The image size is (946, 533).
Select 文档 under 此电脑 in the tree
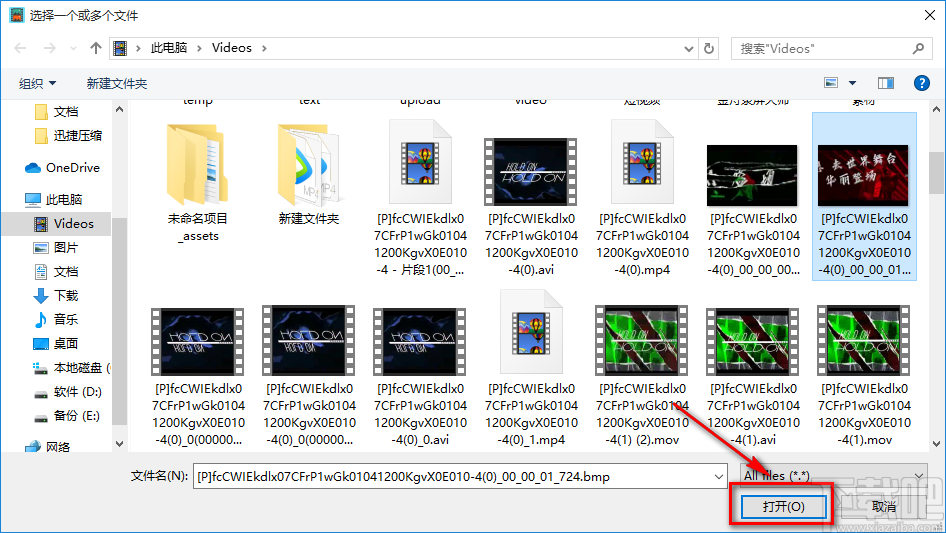coord(56,272)
